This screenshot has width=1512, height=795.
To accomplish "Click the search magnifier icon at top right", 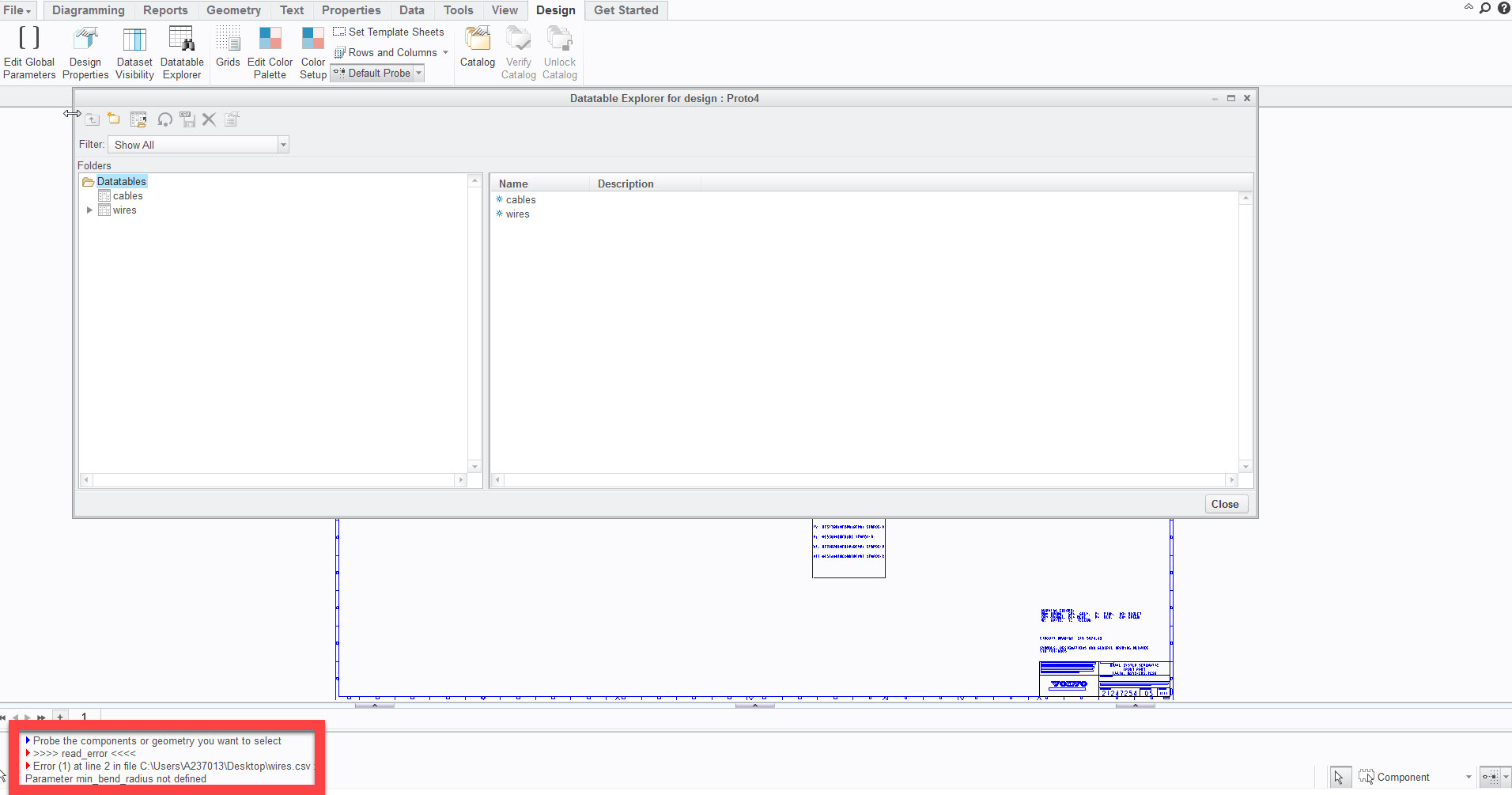I will (x=1485, y=8).
